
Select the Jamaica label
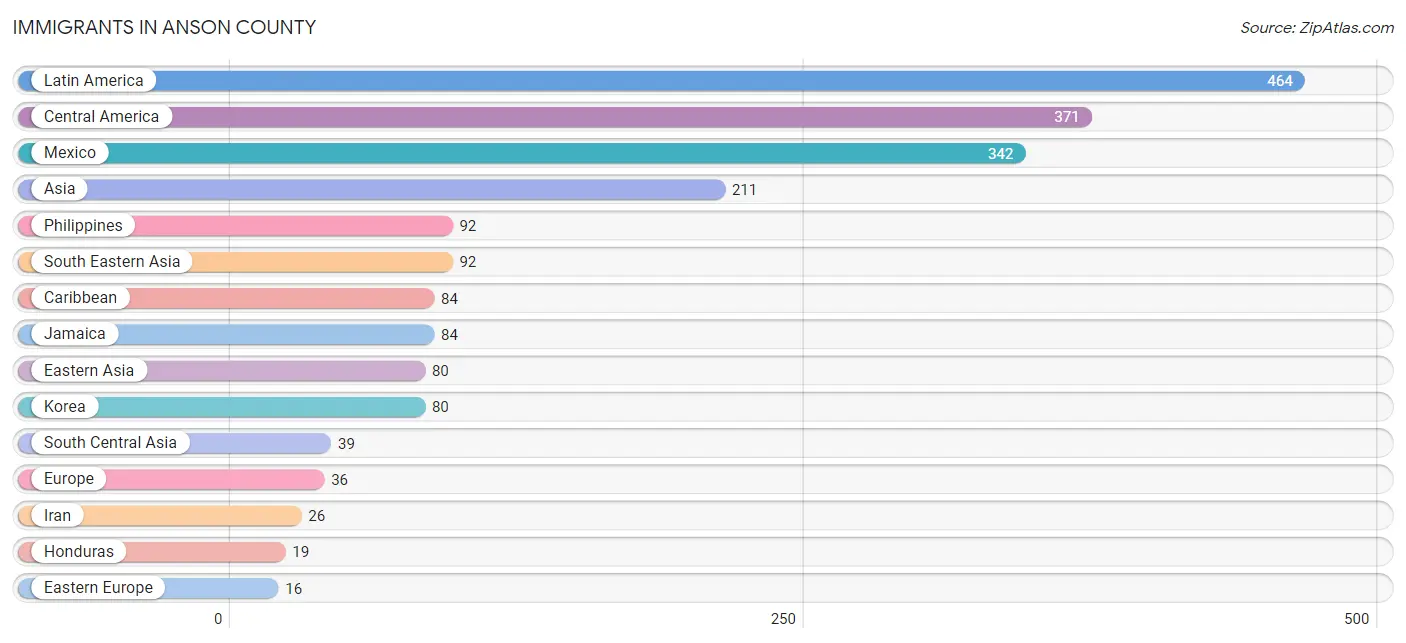pos(74,334)
